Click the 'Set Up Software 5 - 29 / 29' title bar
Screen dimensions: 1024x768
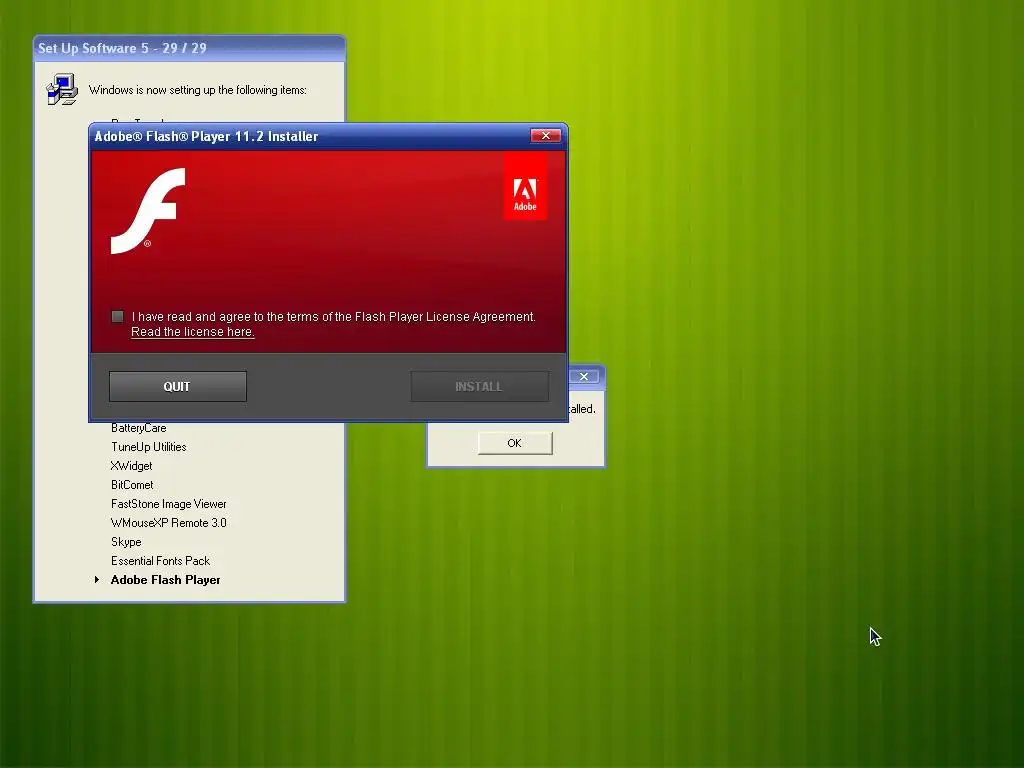(x=189, y=48)
